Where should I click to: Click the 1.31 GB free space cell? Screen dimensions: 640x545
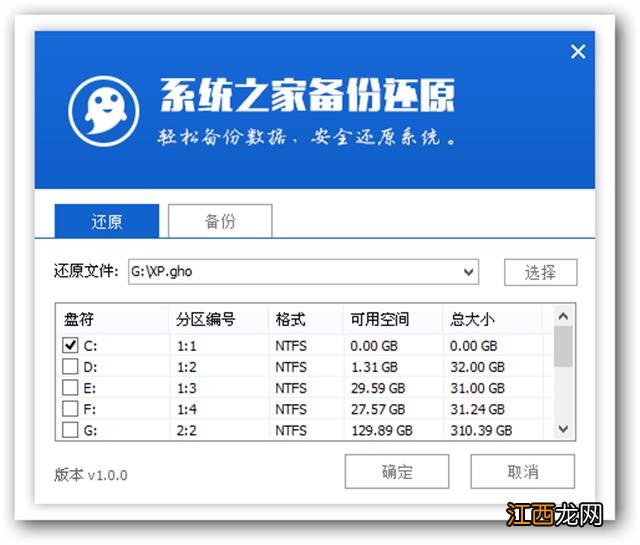(x=374, y=367)
